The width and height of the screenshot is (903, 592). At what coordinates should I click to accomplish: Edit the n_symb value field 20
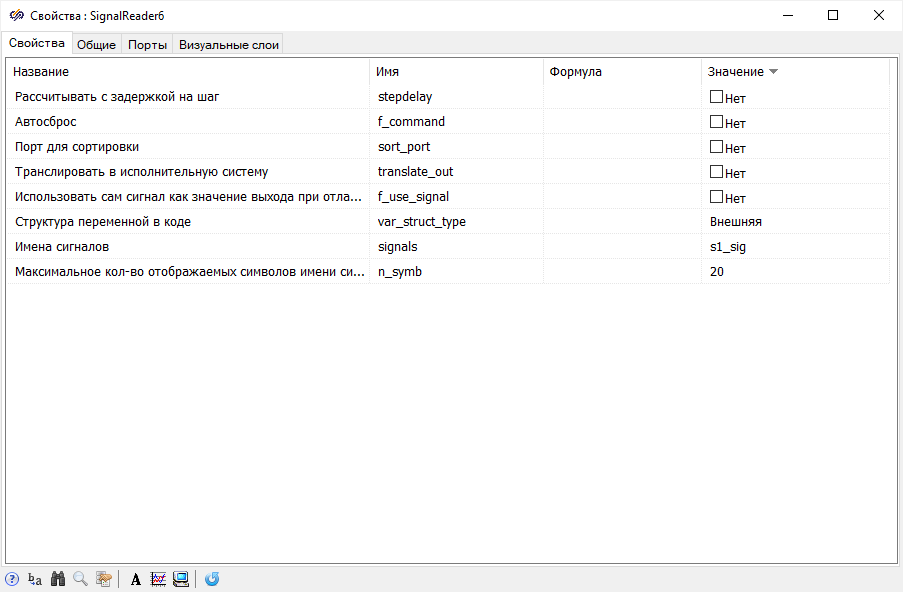click(x=717, y=272)
